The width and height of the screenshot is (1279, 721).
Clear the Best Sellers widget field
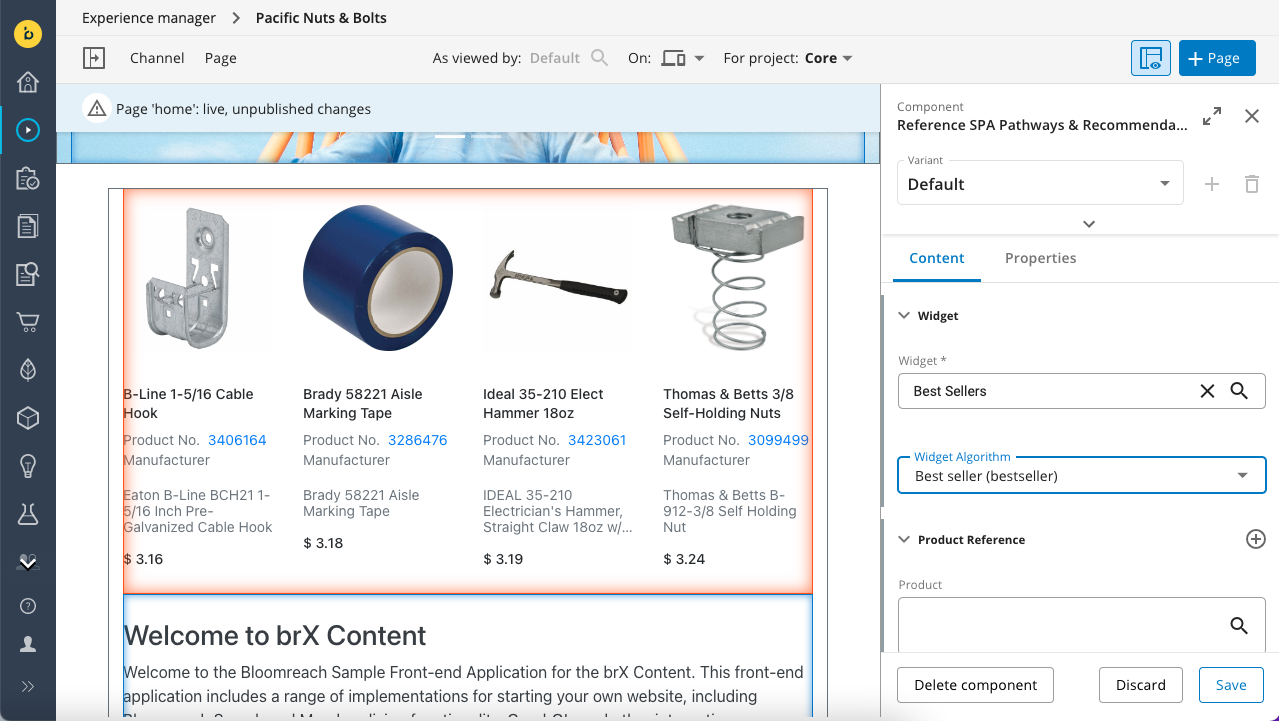1207,391
